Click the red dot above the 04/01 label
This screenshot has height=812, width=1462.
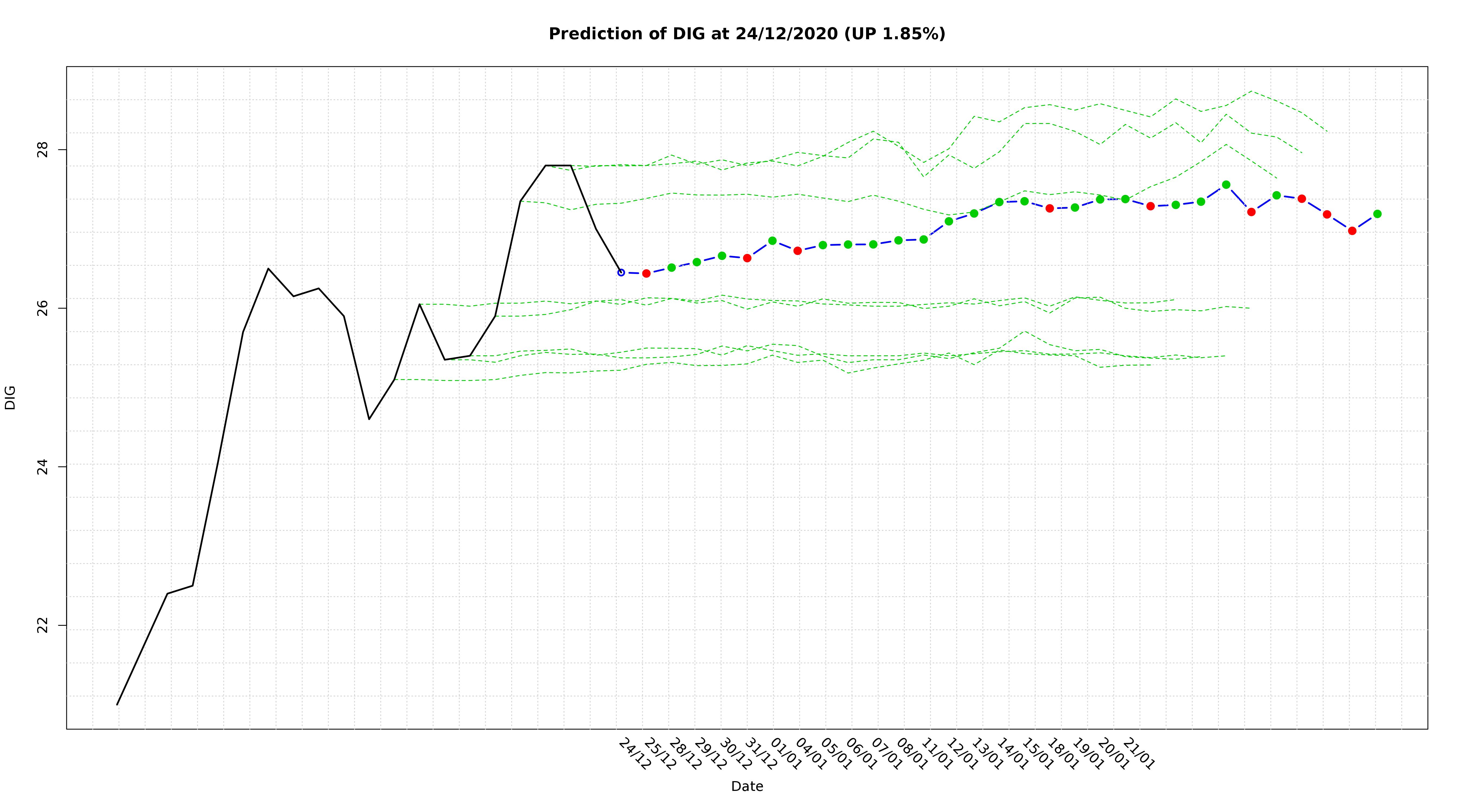click(x=797, y=251)
